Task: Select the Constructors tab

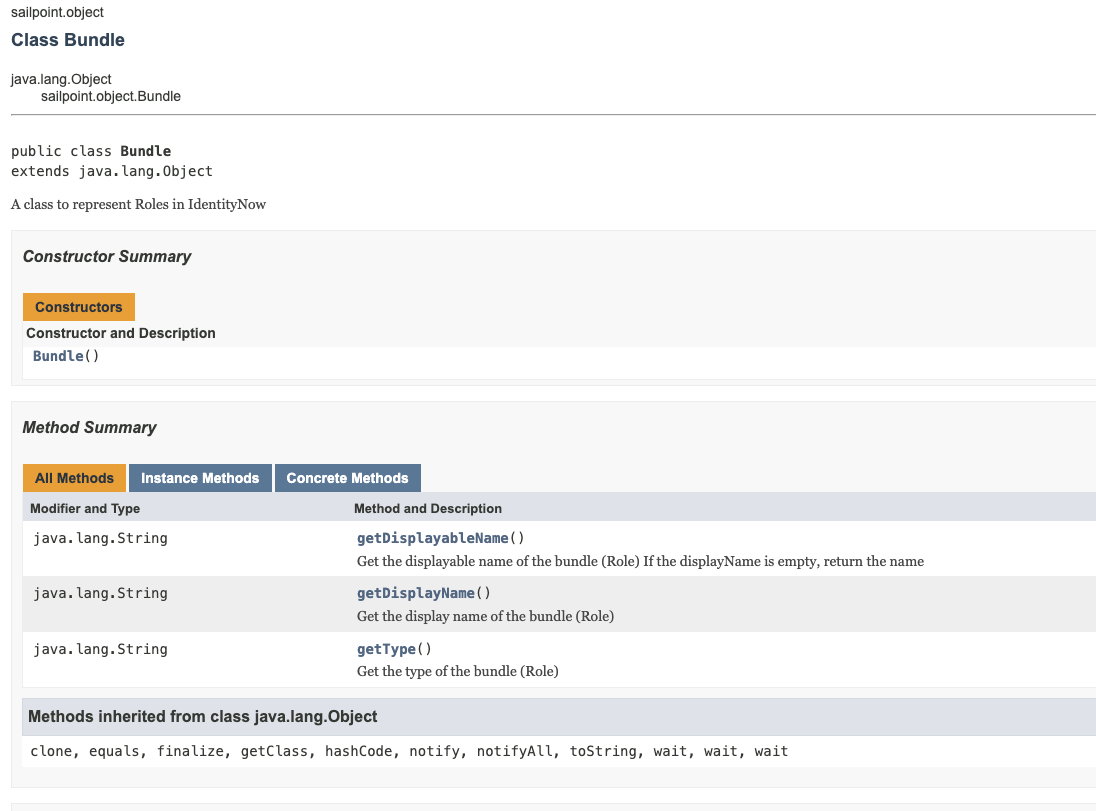Action: pyautogui.click(x=79, y=307)
